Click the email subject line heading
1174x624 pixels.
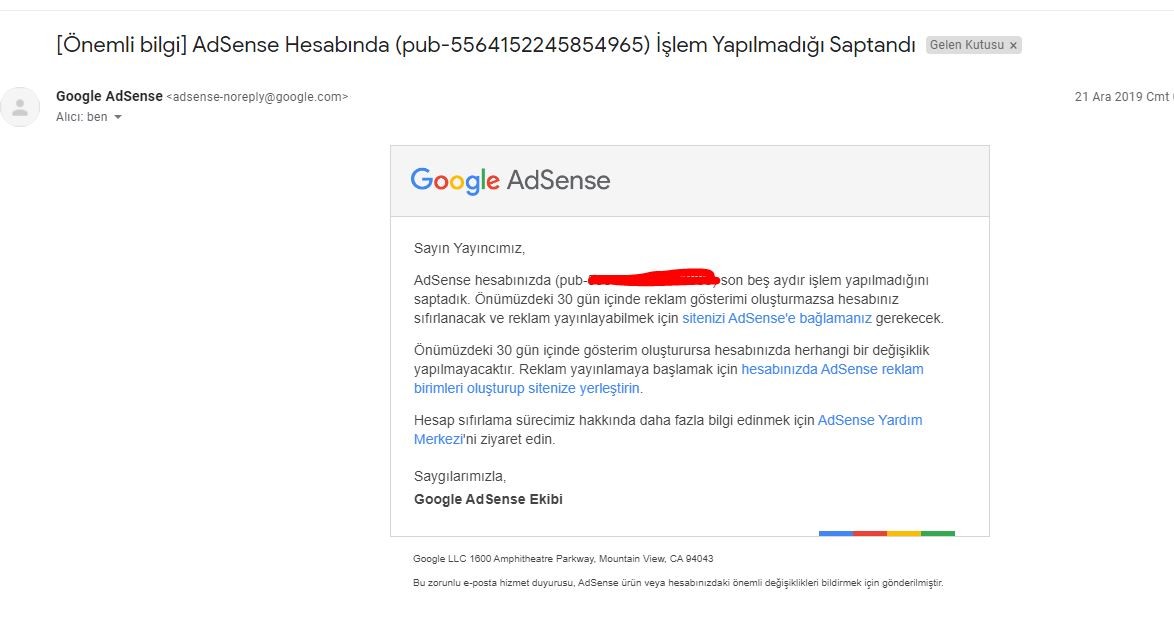pyautogui.click(x=486, y=45)
